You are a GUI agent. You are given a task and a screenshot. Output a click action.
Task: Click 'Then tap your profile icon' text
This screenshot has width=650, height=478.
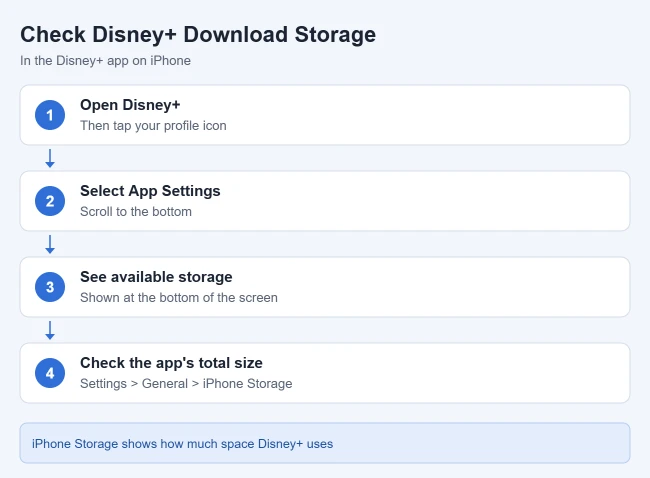[x=153, y=126]
